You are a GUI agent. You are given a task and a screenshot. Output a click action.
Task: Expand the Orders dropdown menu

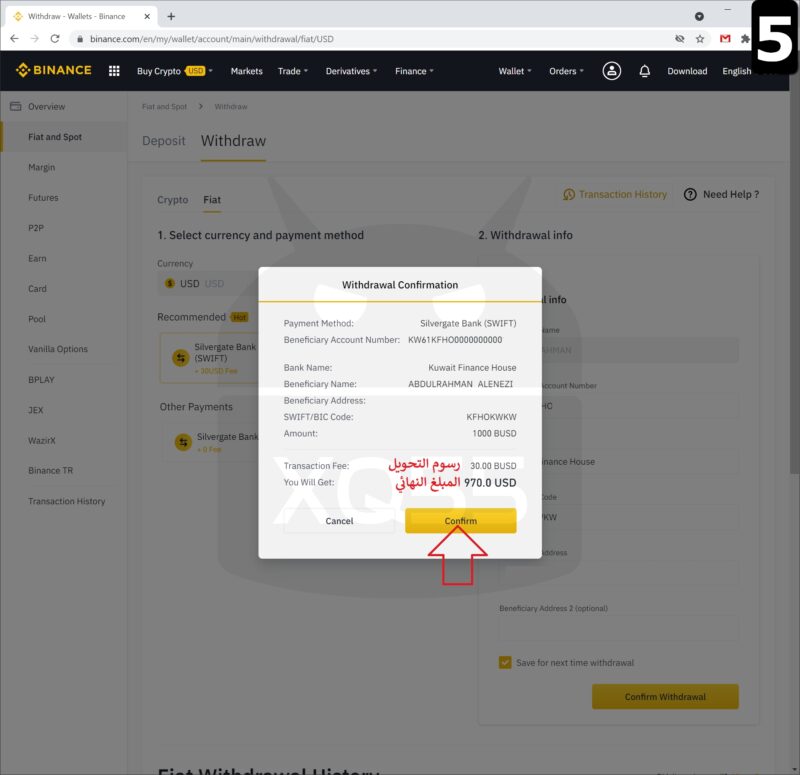click(x=566, y=71)
